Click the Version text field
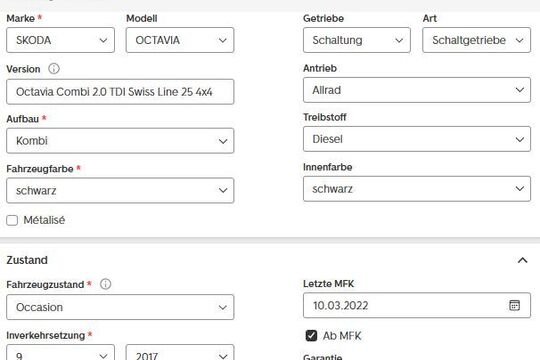 pos(120,92)
